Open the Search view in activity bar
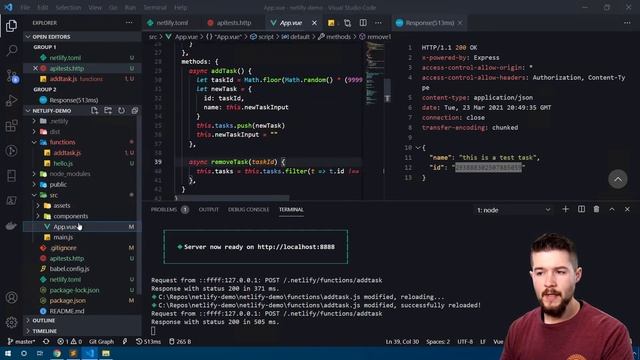This screenshot has width=640, height=360. pyautogui.click(x=11, y=51)
